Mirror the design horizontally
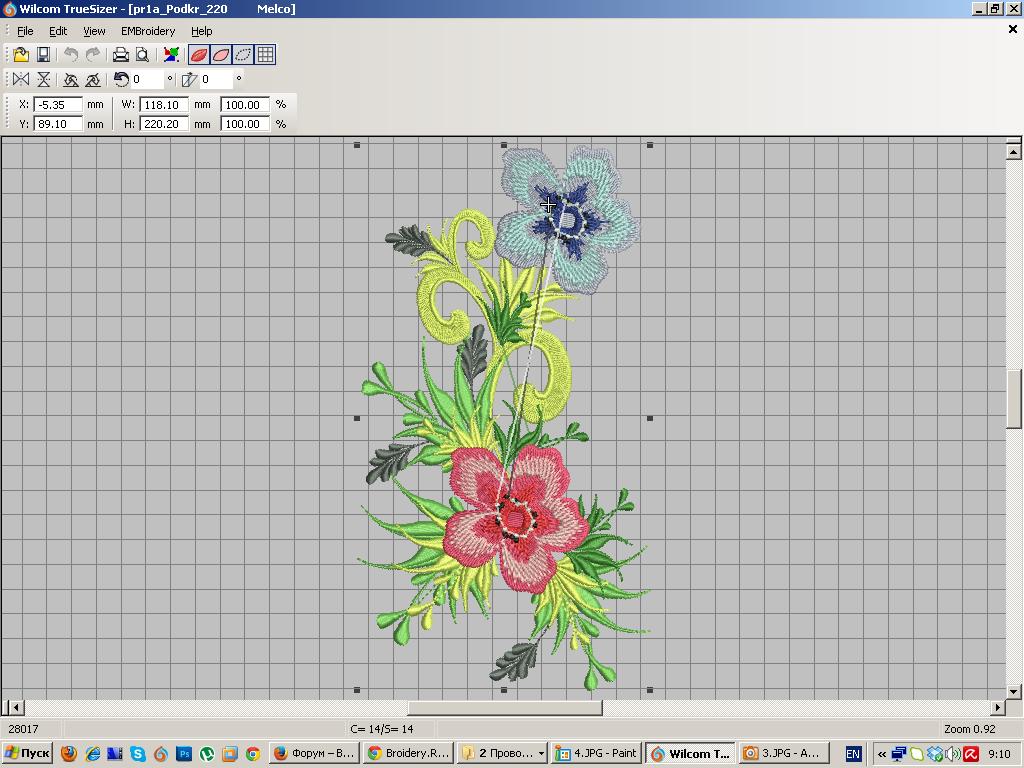The height and width of the screenshot is (768, 1024). (x=21, y=79)
